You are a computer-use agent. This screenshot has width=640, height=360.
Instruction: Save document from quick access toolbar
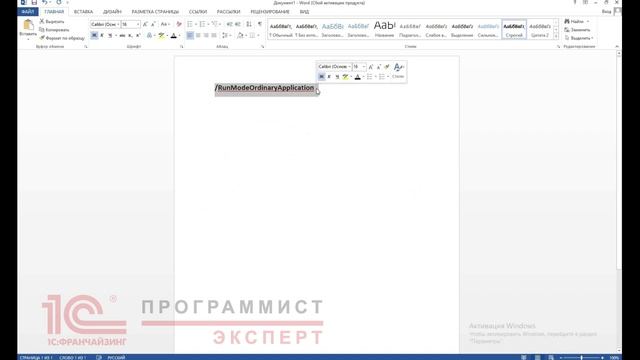[34, 2]
